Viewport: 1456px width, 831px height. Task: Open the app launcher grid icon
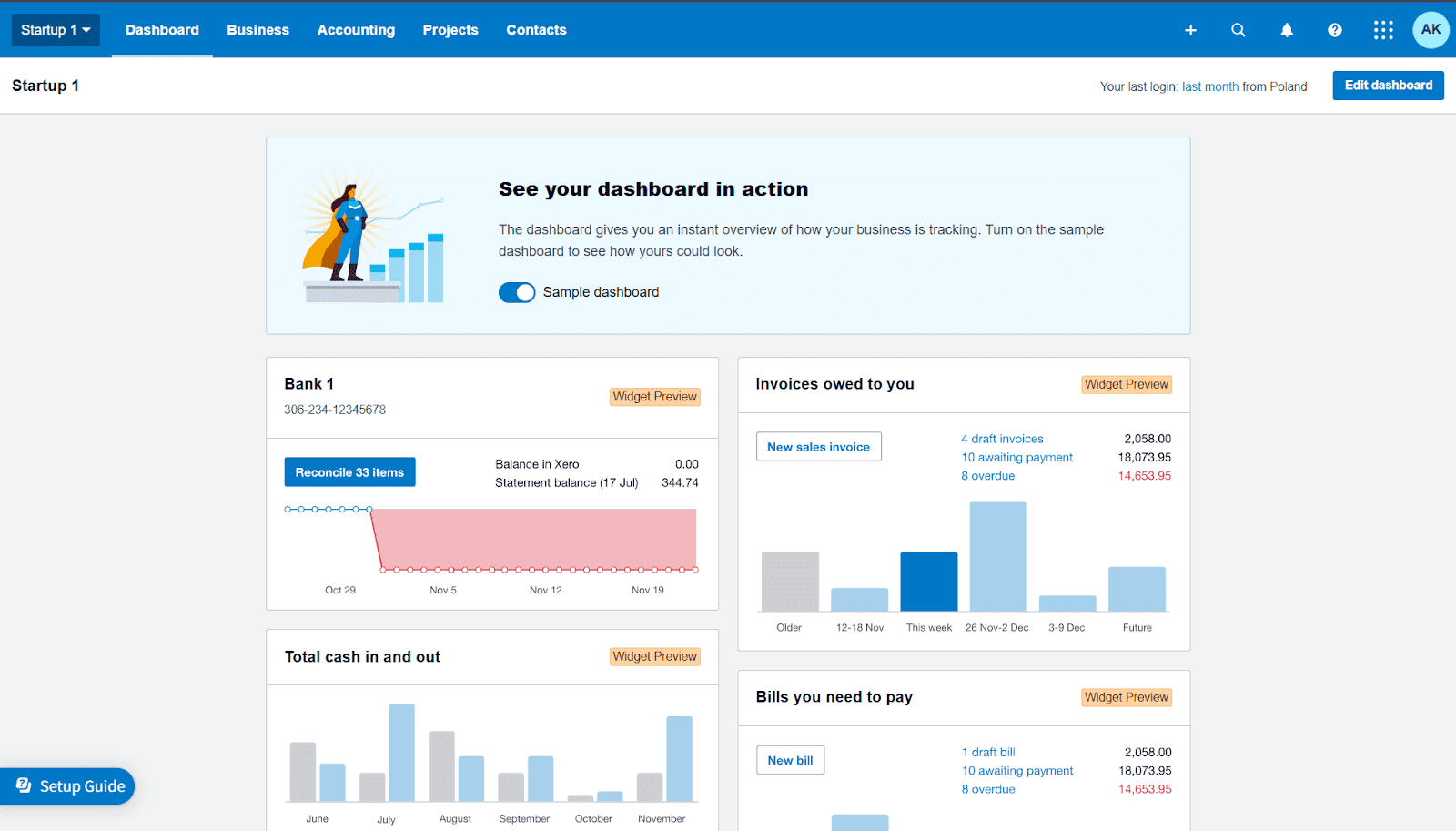click(1383, 30)
